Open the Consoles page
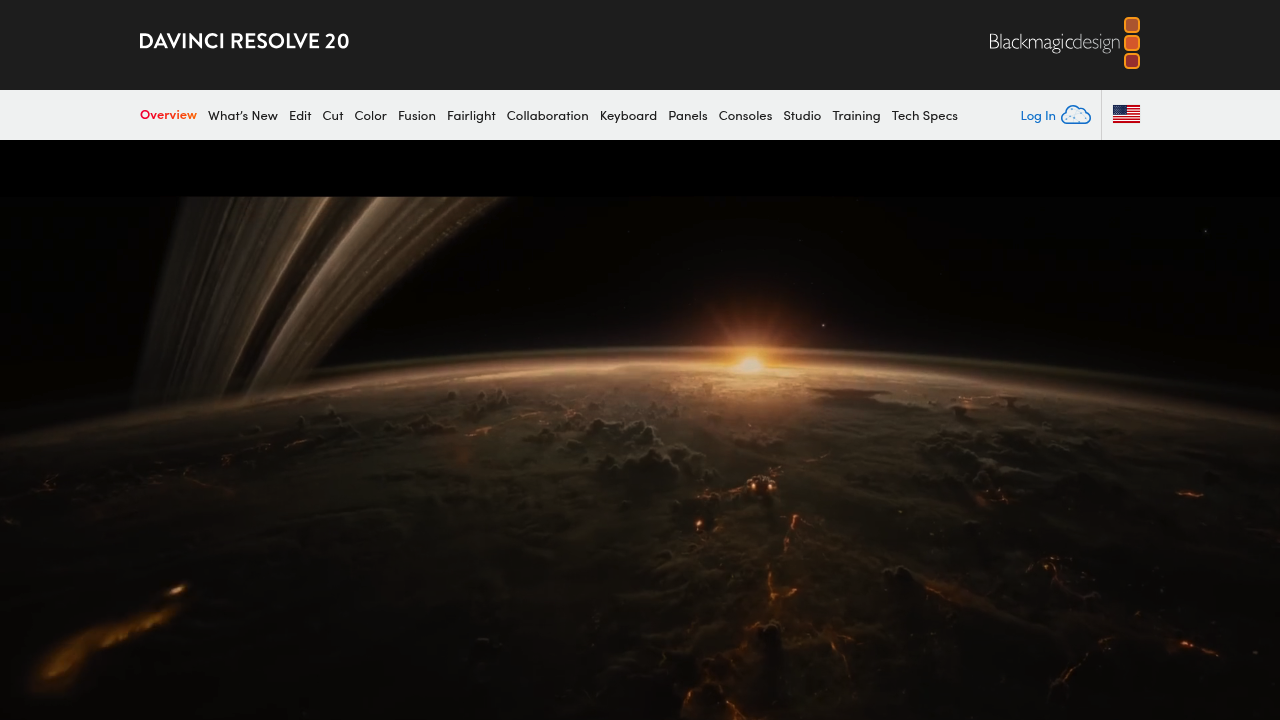The image size is (1280, 720). click(x=745, y=115)
